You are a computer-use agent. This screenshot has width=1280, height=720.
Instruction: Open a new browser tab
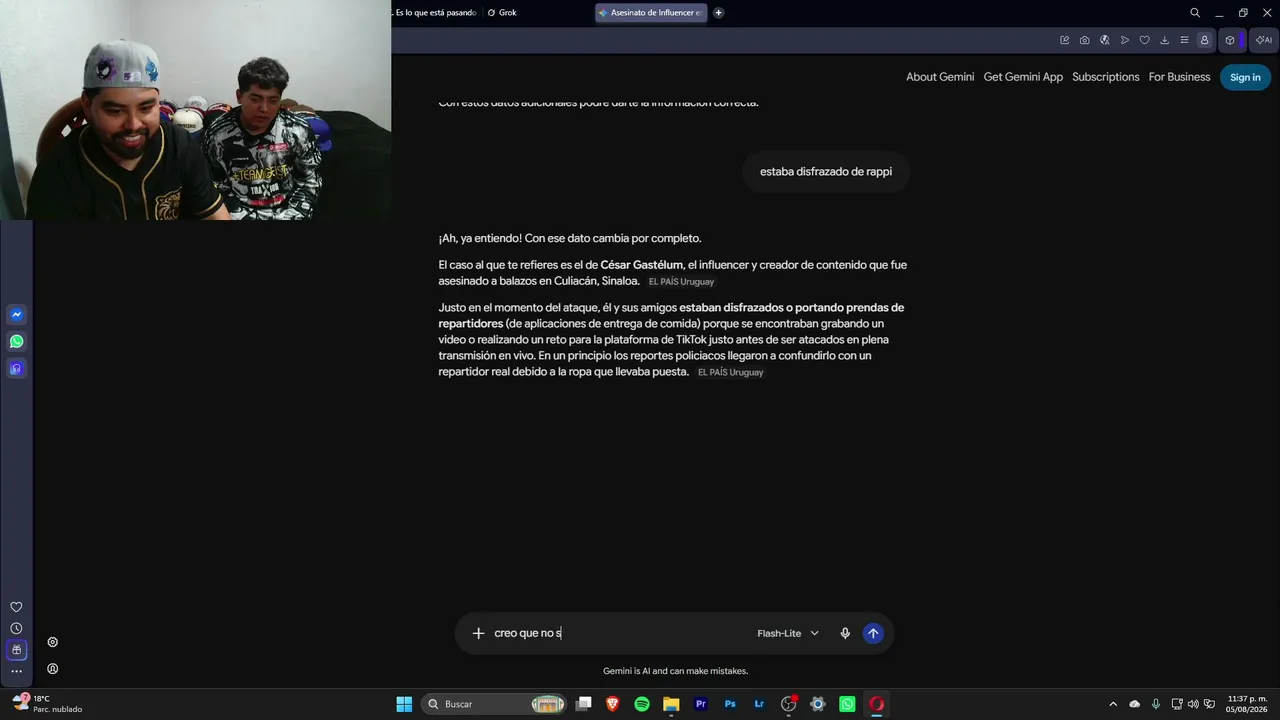coord(718,13)
